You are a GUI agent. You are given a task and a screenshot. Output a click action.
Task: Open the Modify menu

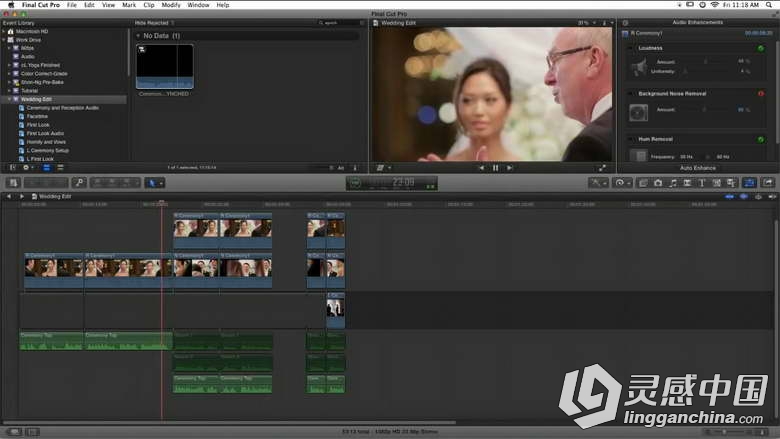(171, 5)
